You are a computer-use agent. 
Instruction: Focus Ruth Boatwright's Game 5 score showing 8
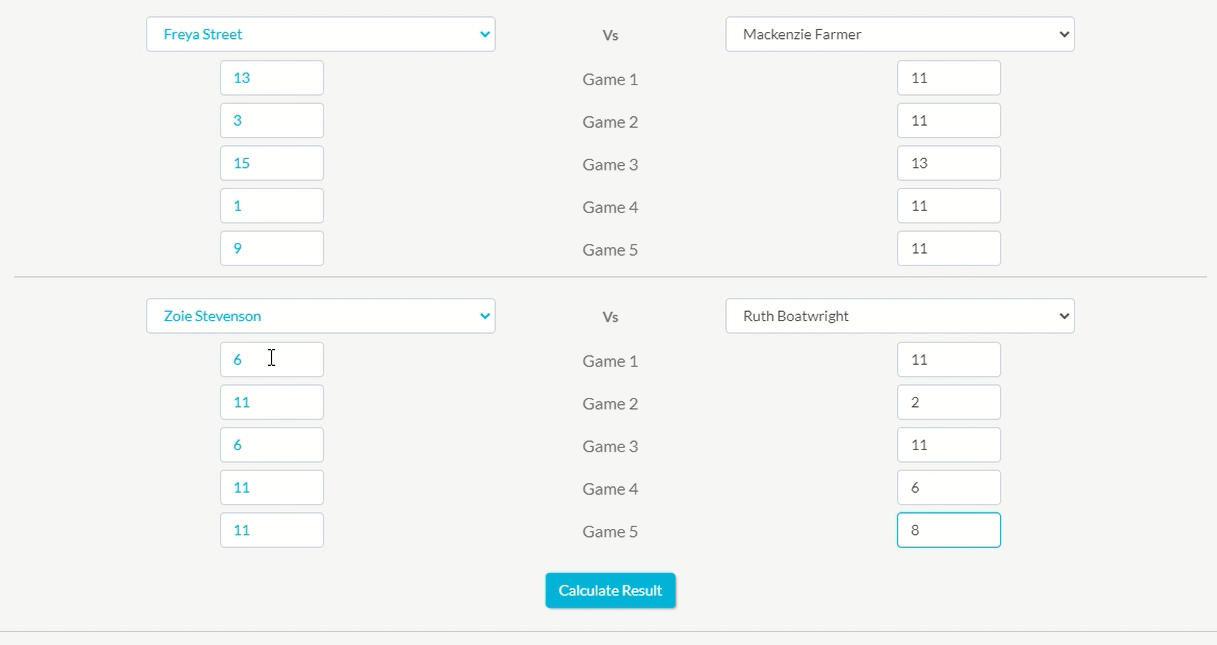(949, 530)
